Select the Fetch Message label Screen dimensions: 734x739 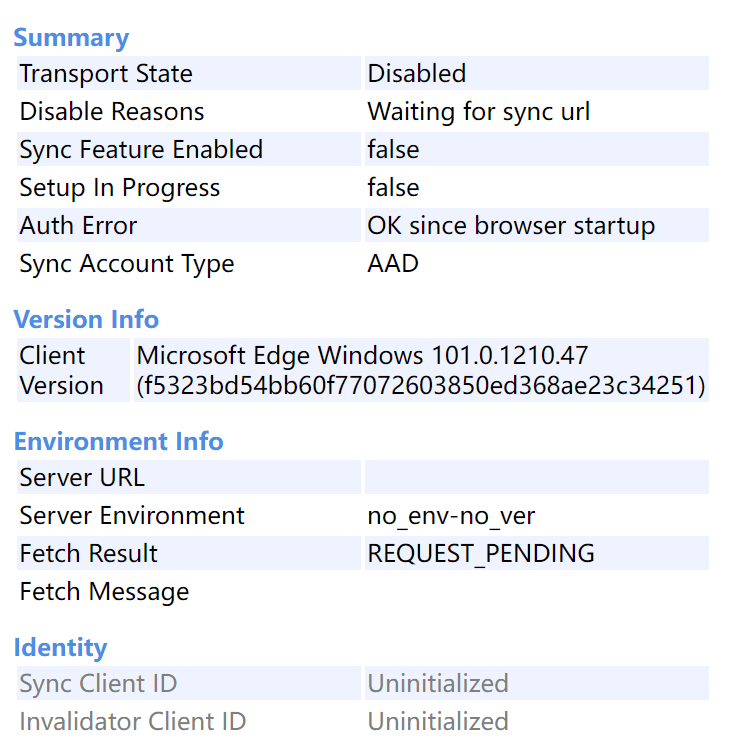[104, 592]
